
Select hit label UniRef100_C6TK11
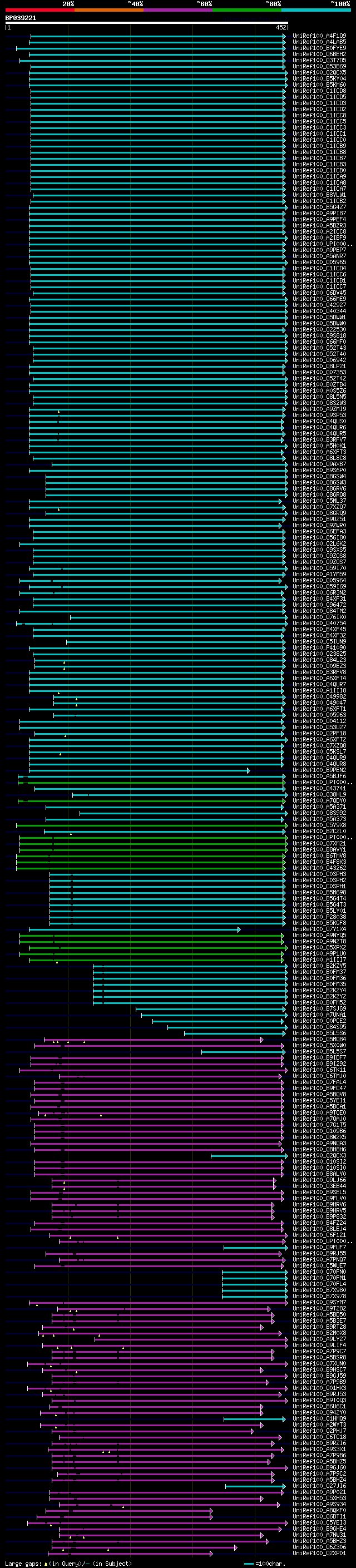coord(319,1070)
